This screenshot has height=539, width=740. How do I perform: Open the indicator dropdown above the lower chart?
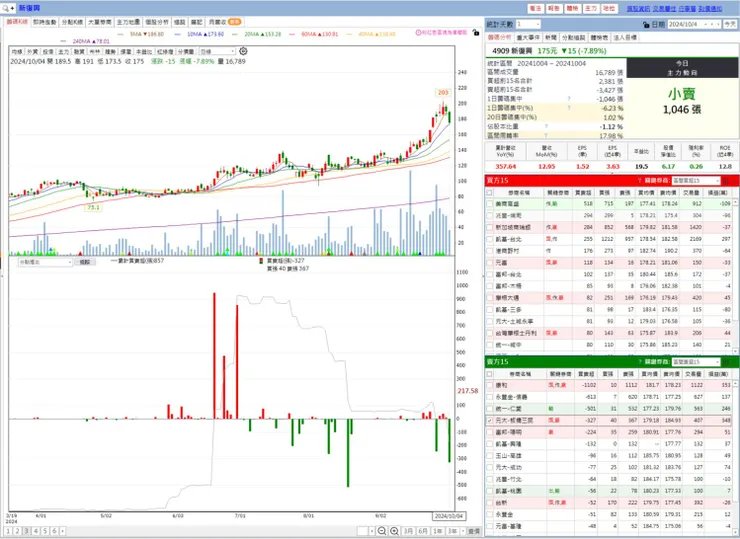point(45,261)
